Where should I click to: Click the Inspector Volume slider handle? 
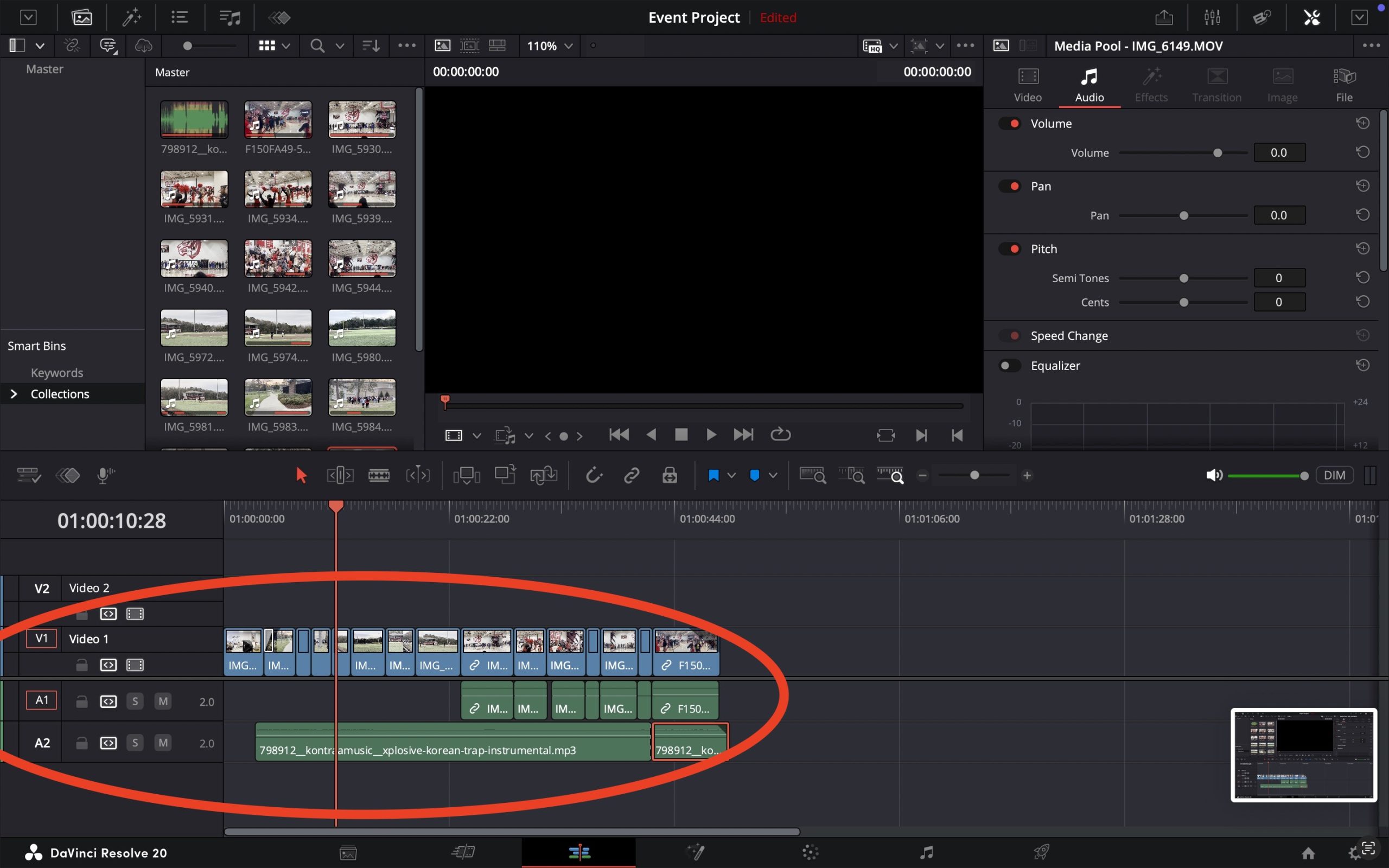point(1218,152)
